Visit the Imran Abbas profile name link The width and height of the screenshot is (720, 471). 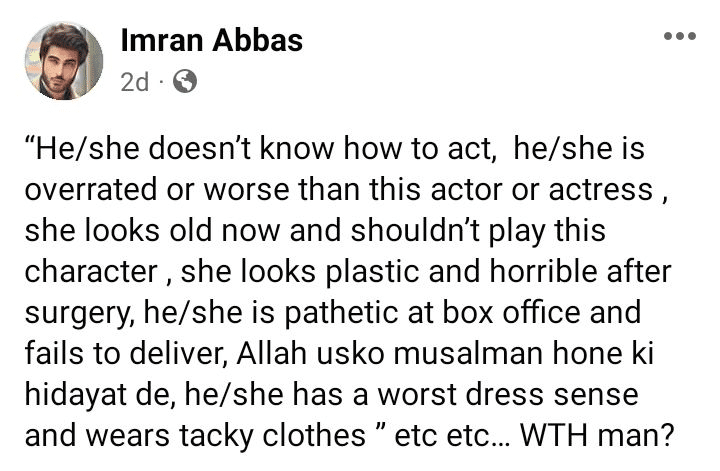[x=211, y=40]
